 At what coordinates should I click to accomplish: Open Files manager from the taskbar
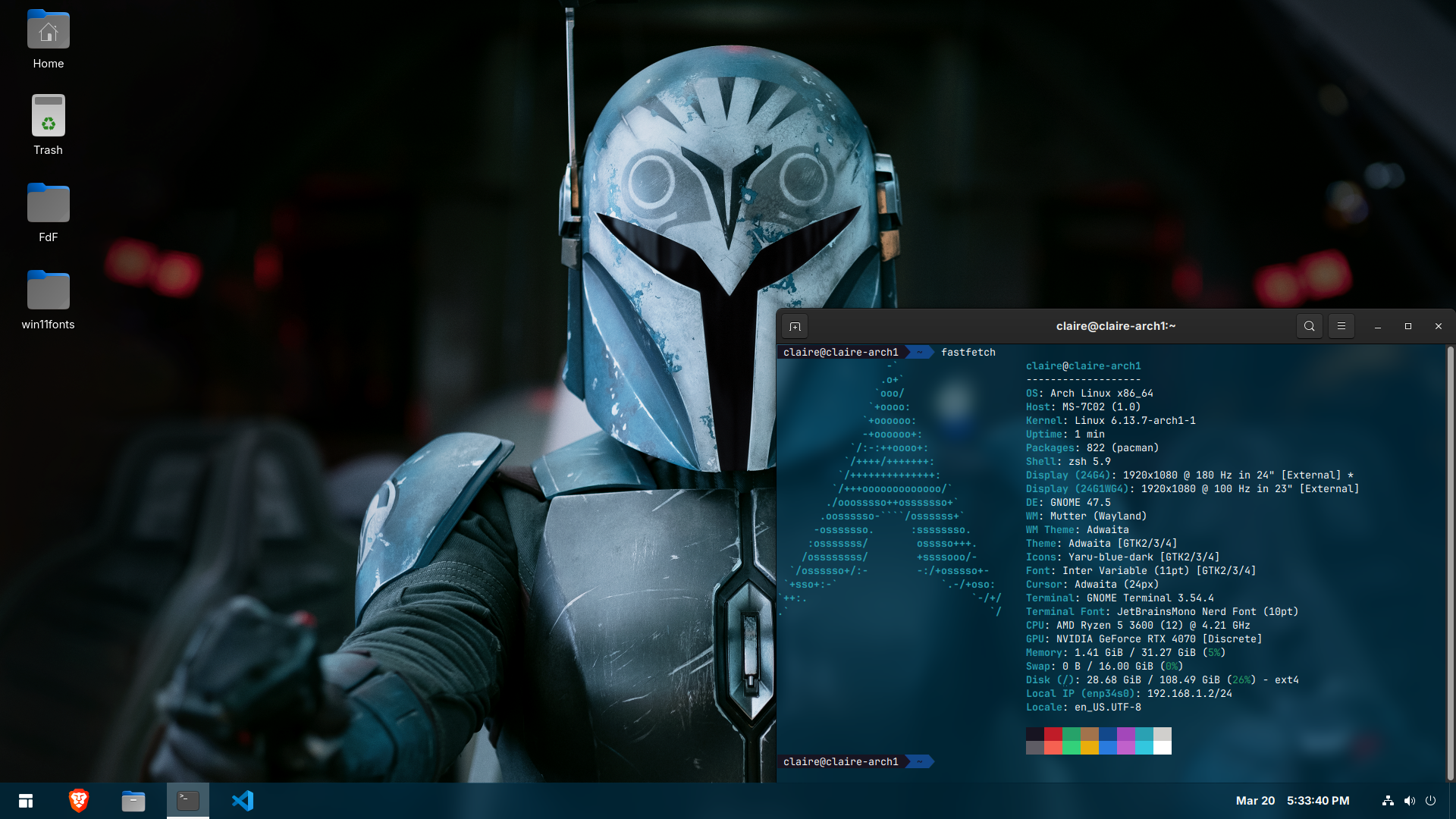point(133,801)
